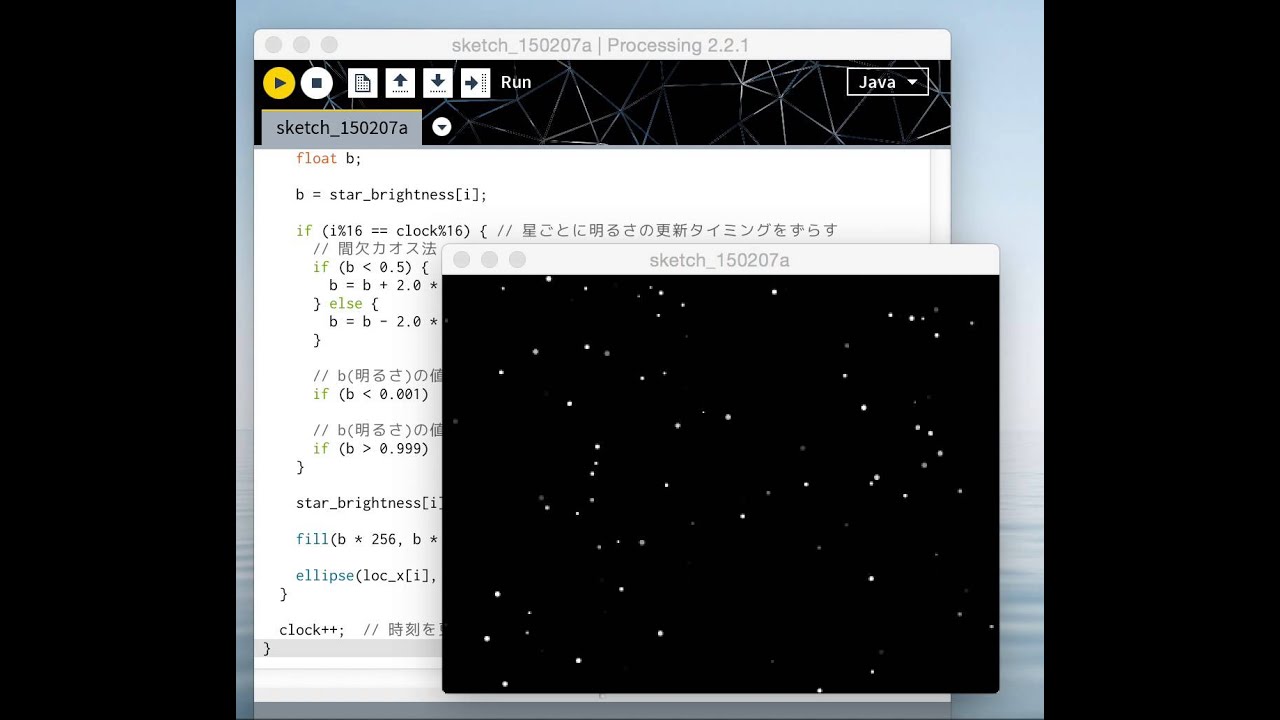Minimize the Processing editor window
The width and height of the screenshot is (1280, 720).
(301, 45)
